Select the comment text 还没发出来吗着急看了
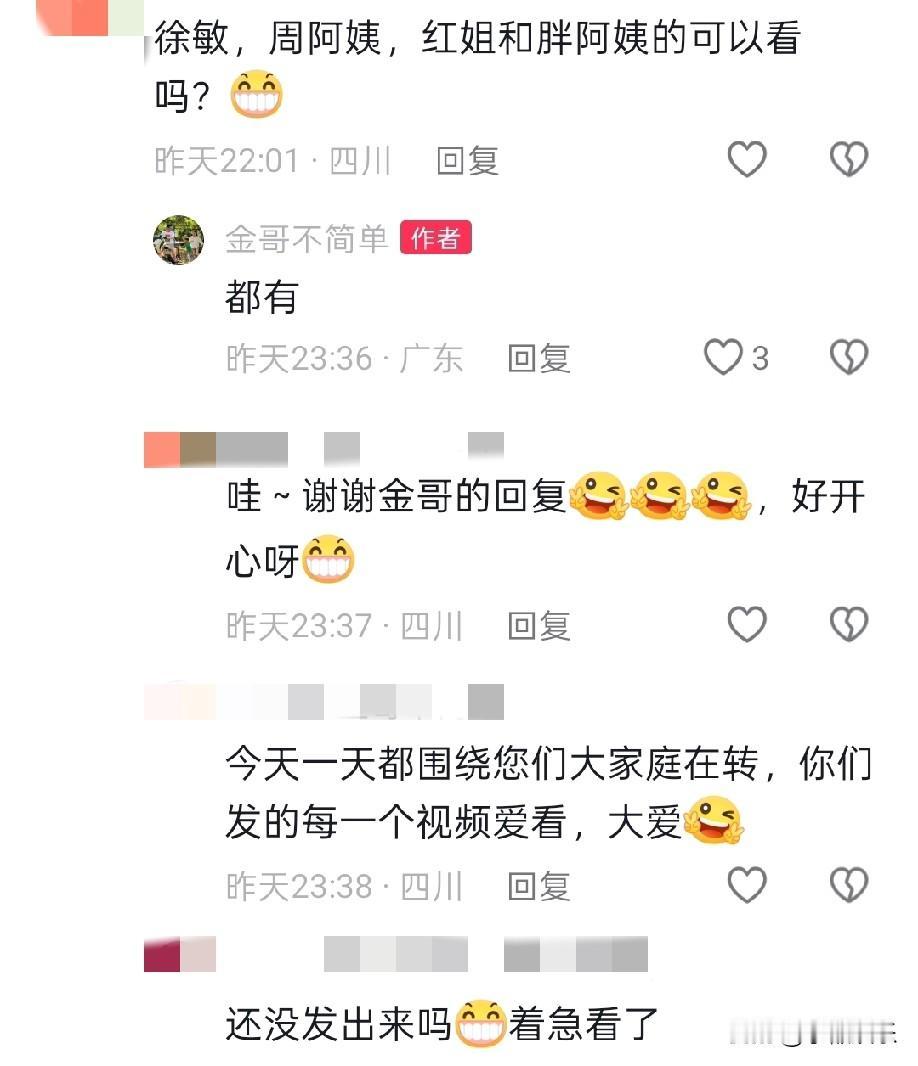 [x=442, y=1024]
